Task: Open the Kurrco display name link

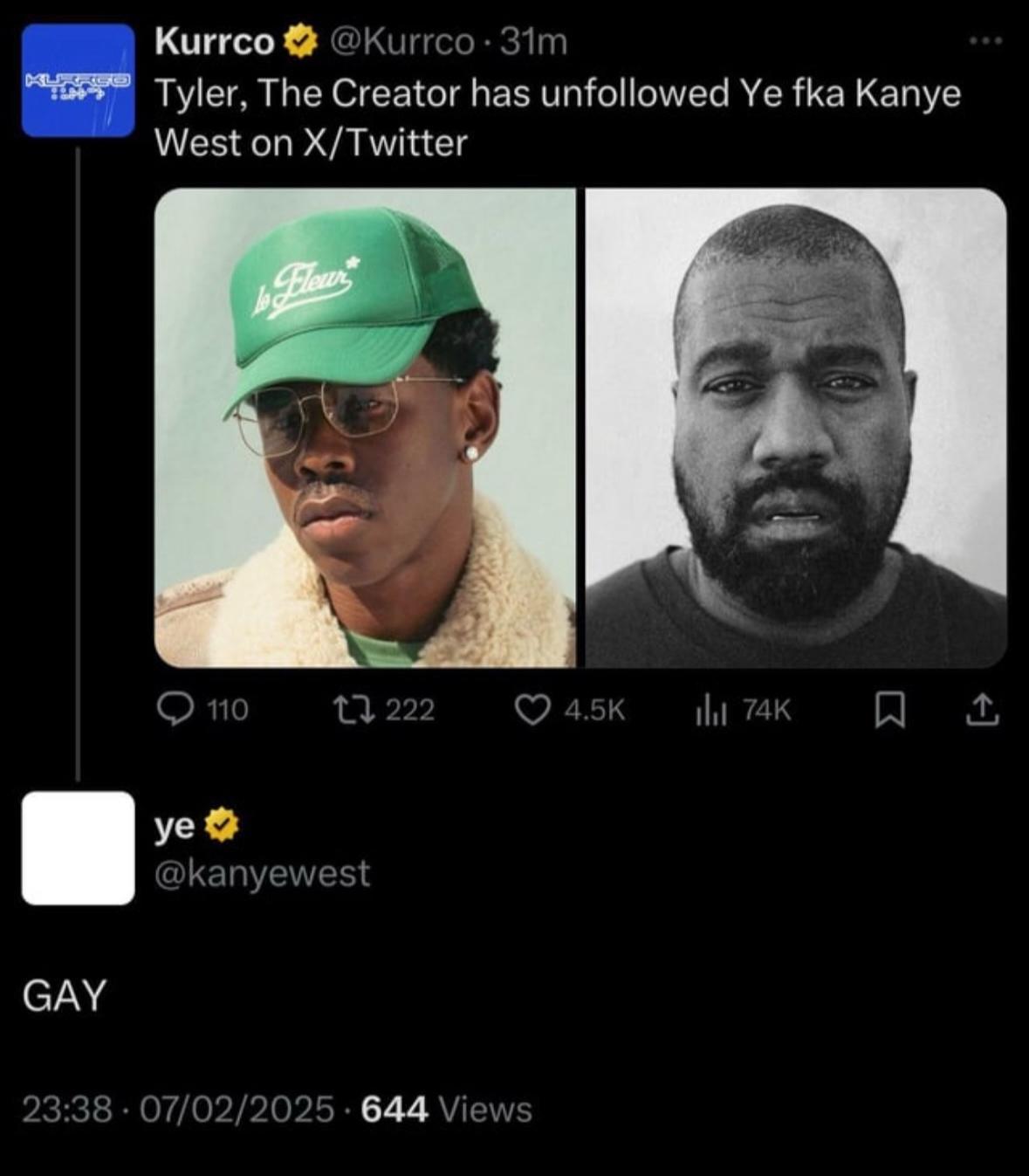Action: pyautogui.click(x=214, y=41)
